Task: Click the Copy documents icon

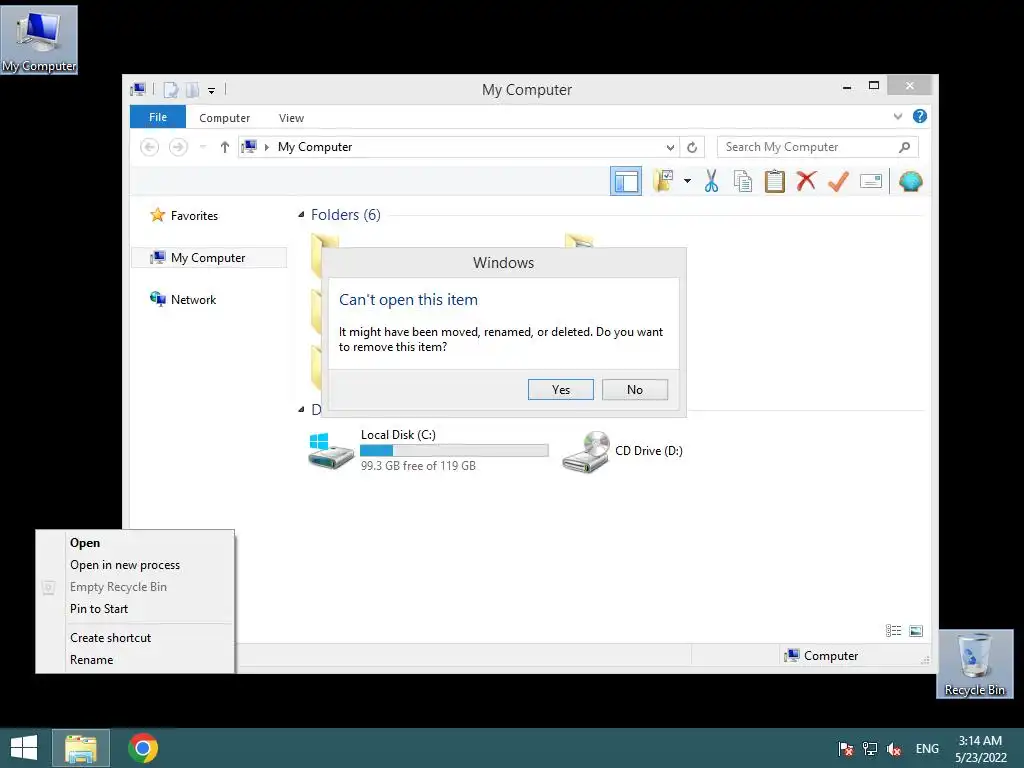Action: pos(743,181)
